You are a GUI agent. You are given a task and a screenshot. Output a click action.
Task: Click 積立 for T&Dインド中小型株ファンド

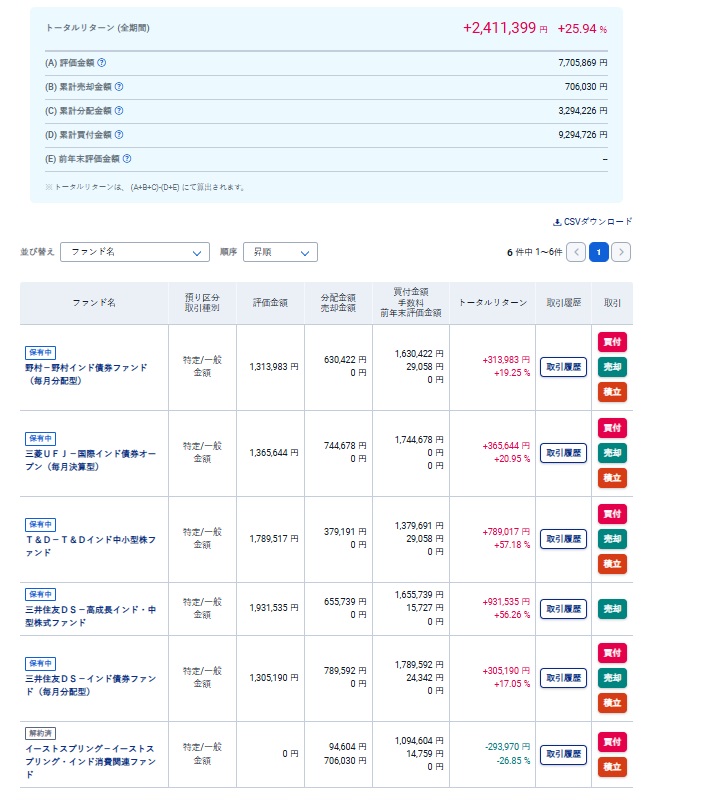[x=612, y=564]
